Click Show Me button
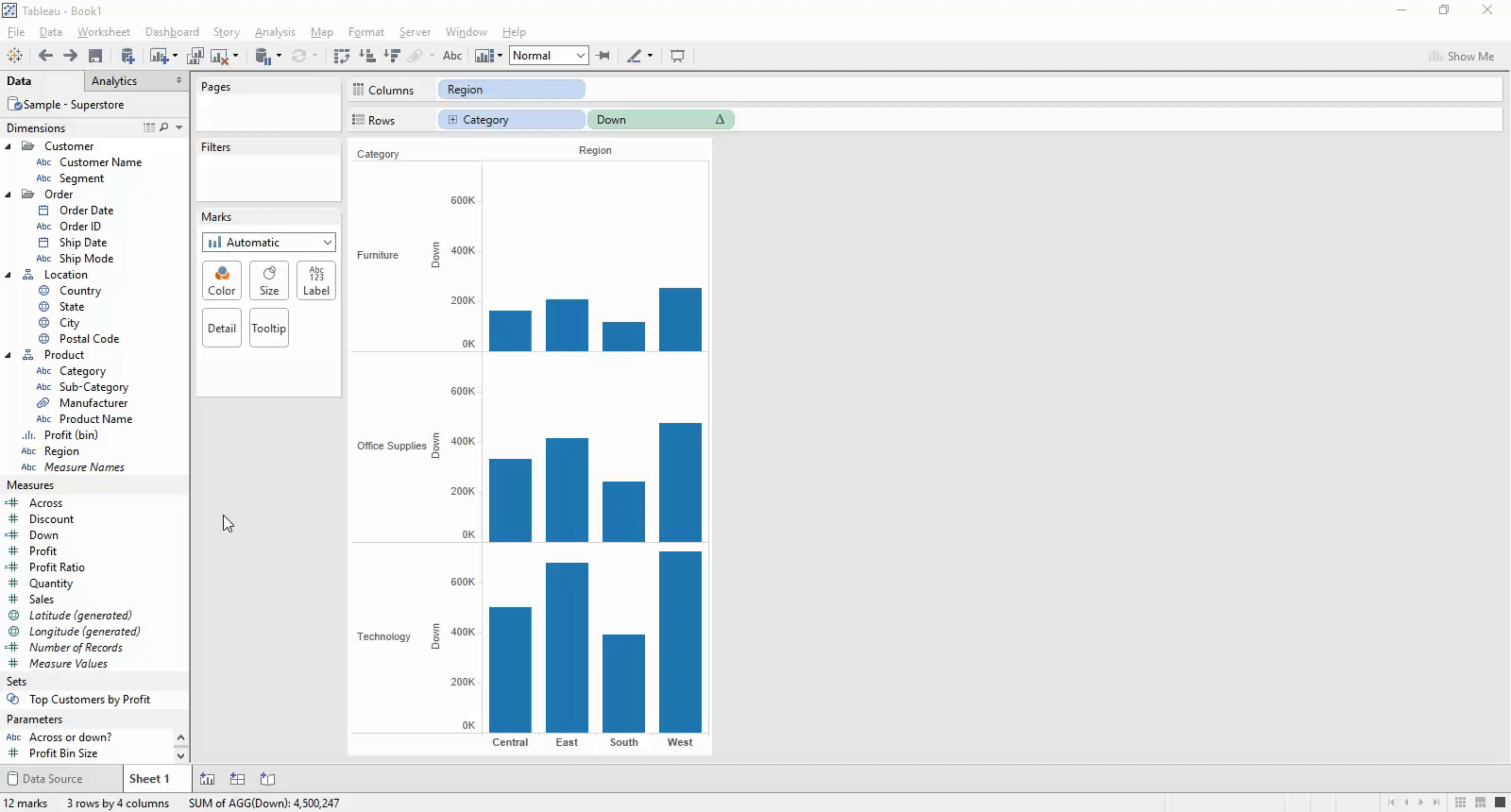This screenshot has height=812, width=1511. coord(1461,57)
